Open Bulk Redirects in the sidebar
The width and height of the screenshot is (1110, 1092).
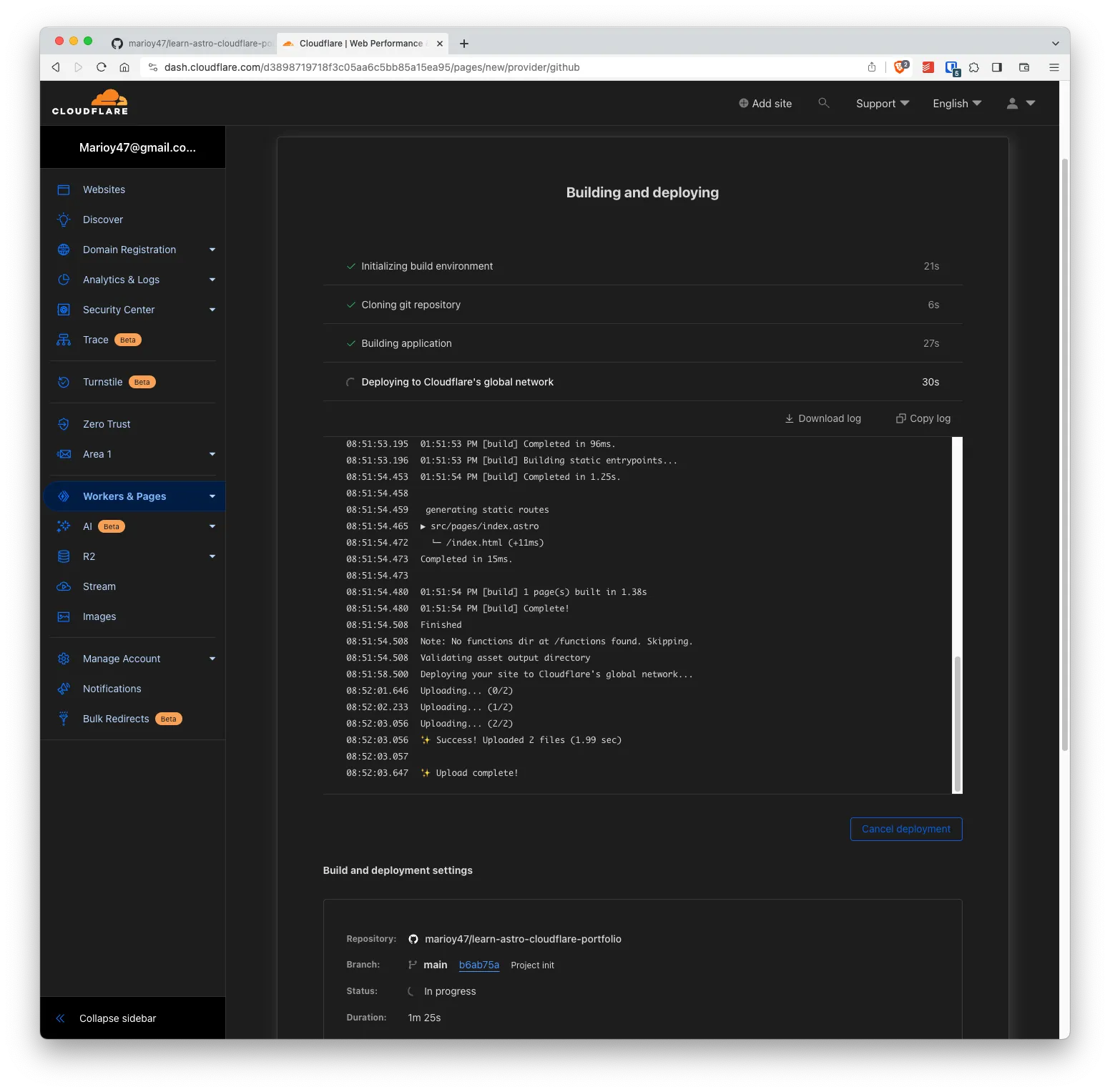tap(116, 719)
